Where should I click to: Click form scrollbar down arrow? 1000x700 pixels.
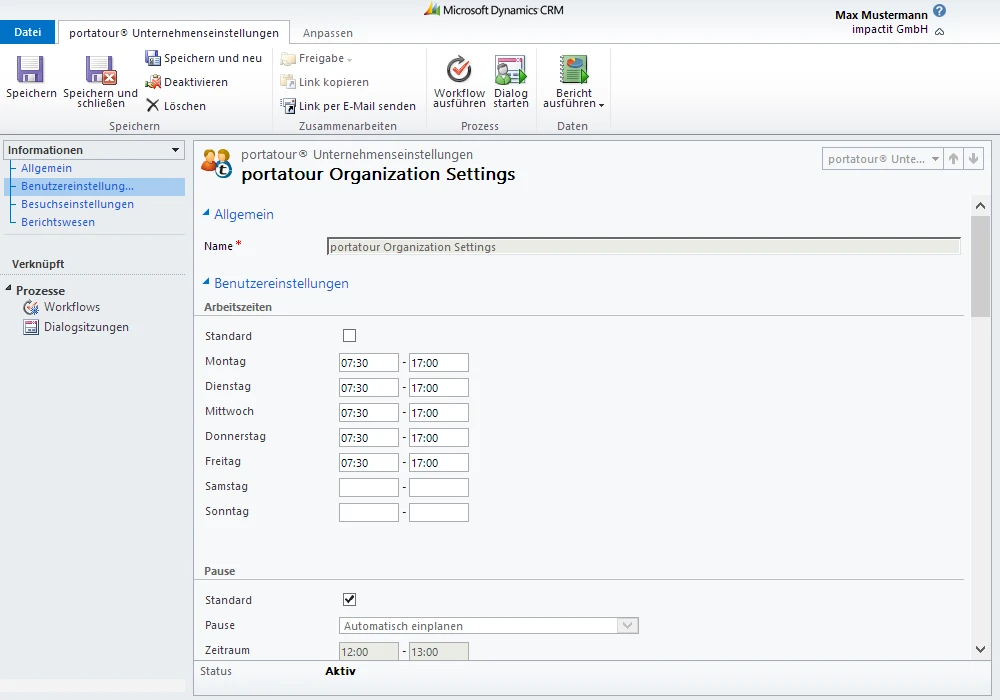[980, 650]
